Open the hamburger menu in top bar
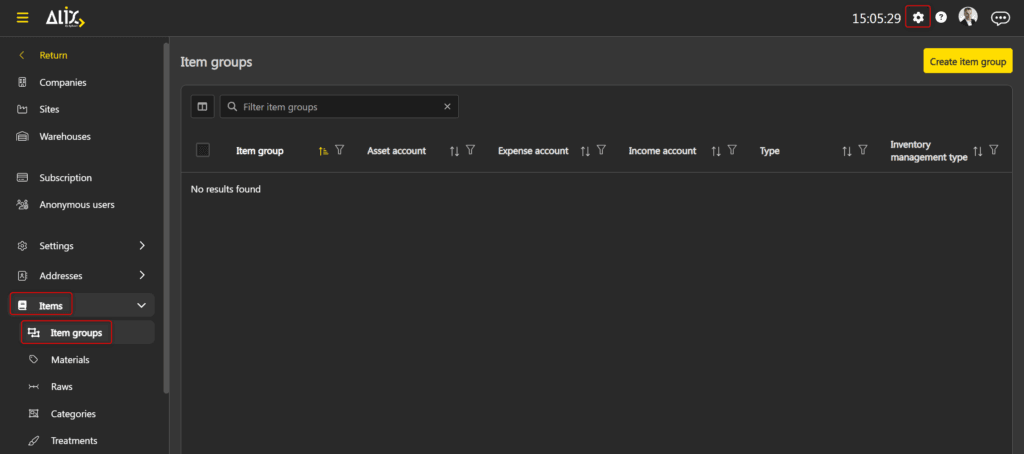Image resolution: width=1024 pixels, height=454 pixels. click(22, 18)
